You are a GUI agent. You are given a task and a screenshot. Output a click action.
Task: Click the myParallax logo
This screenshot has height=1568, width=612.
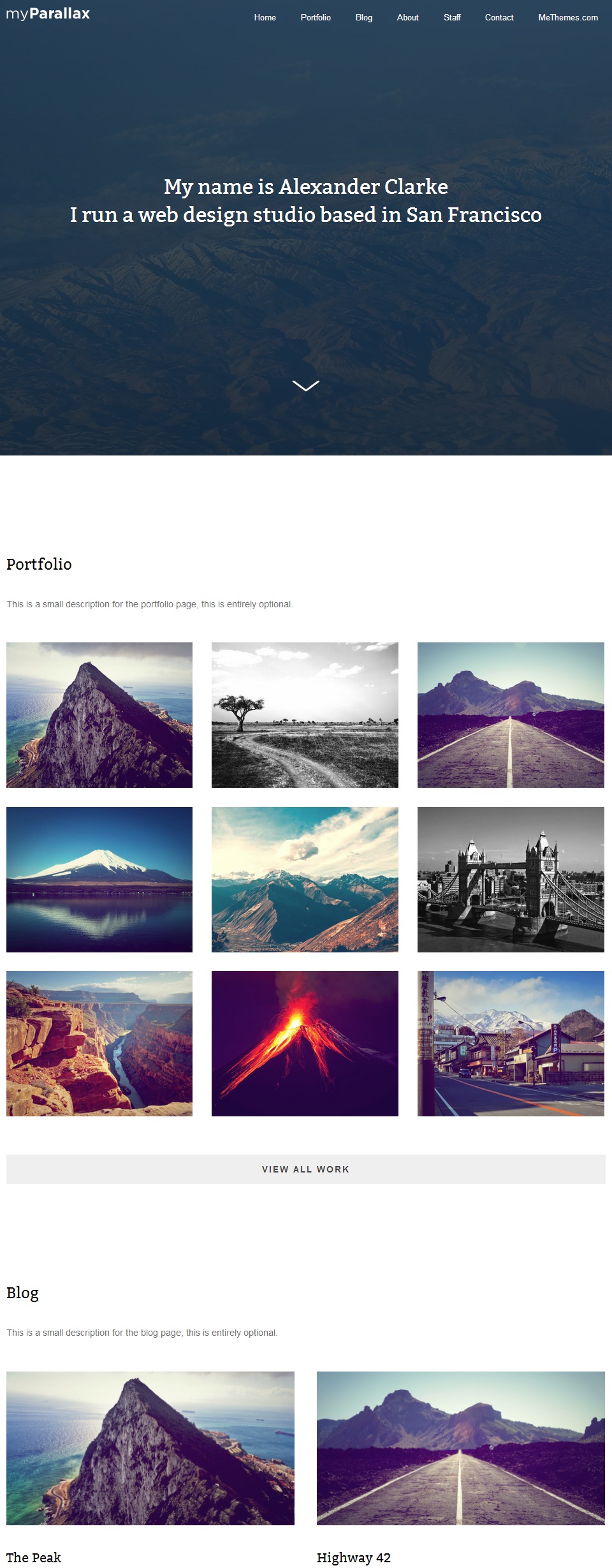tap(48, 14)
